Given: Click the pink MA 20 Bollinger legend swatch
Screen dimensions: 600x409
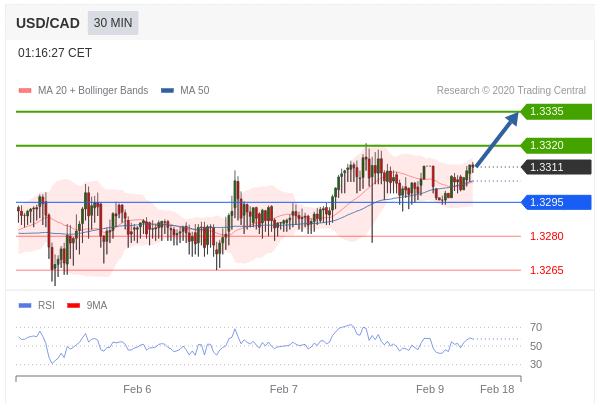Looking at the screenshot, I should pos(25,91).
